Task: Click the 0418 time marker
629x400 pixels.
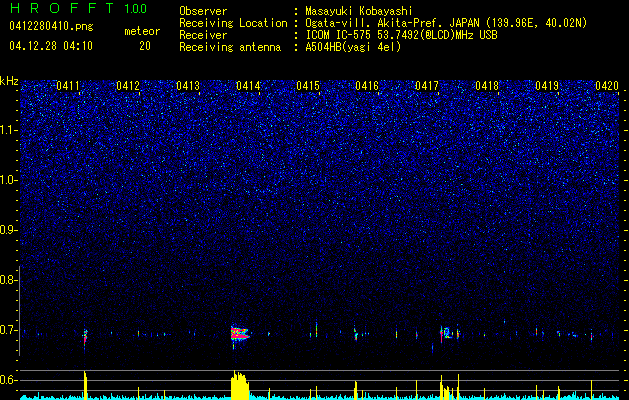Action: pos(487,85)
